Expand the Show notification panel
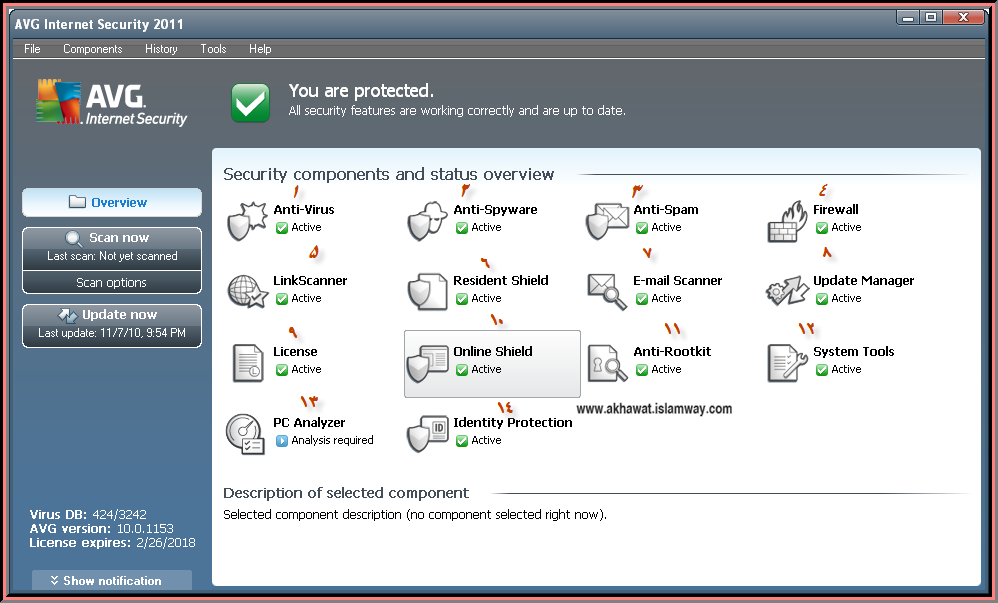The image size is (998, 603). pyautogui.click(x=112, y=581)
